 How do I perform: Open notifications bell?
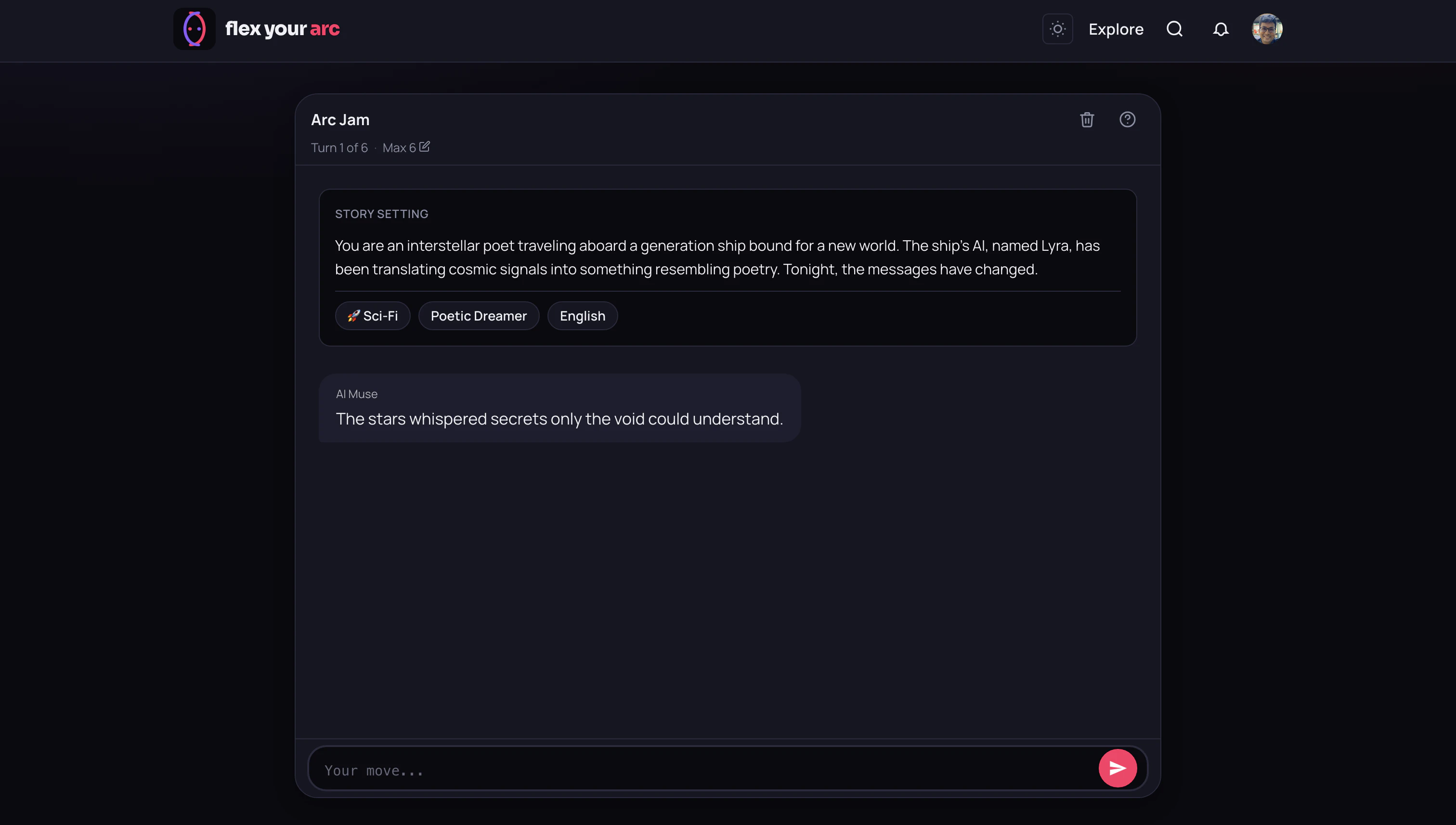pyautogui.click(x=1220, y=29)
